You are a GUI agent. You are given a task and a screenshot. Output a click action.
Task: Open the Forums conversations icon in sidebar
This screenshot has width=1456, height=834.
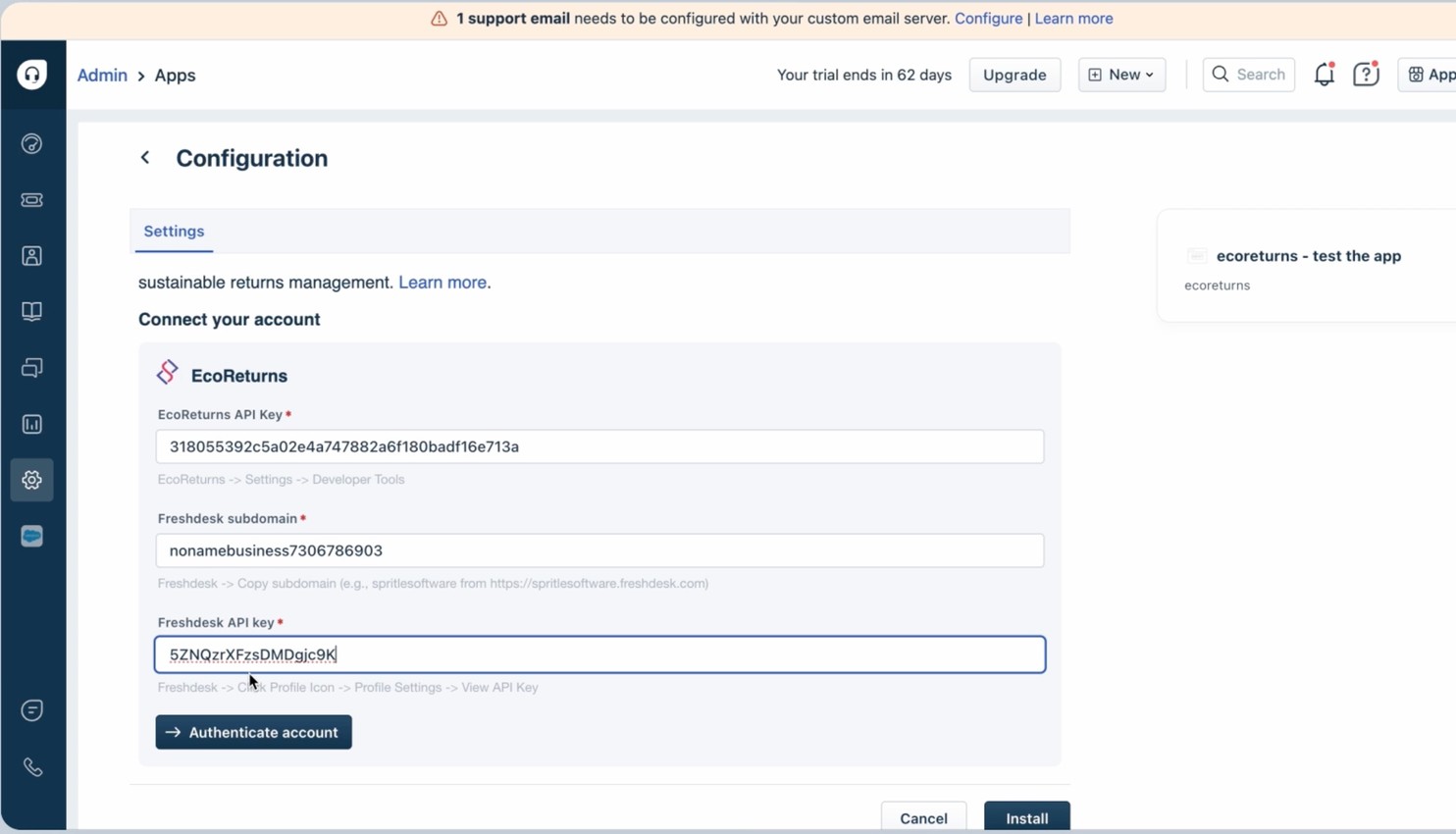[32, 368]
